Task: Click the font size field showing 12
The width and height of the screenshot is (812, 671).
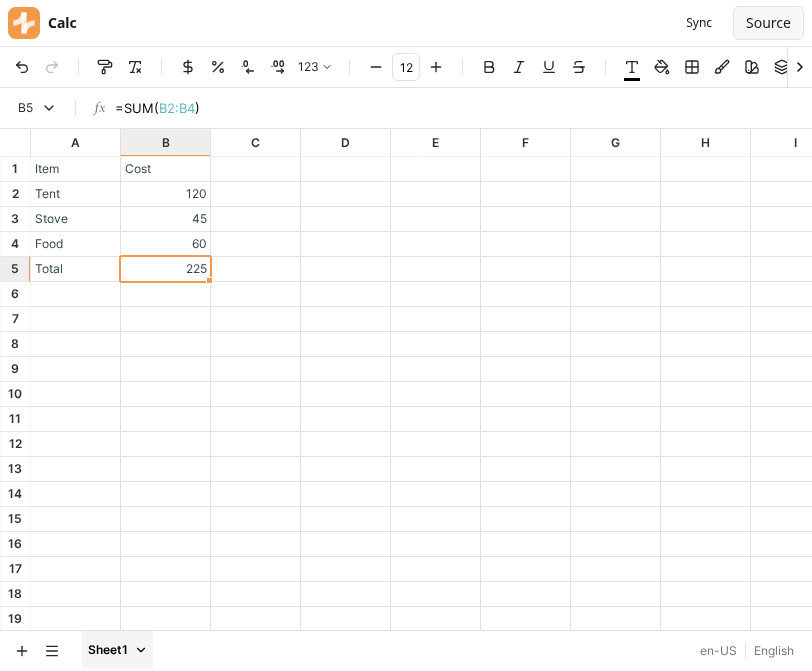Action: coord(406,67)
